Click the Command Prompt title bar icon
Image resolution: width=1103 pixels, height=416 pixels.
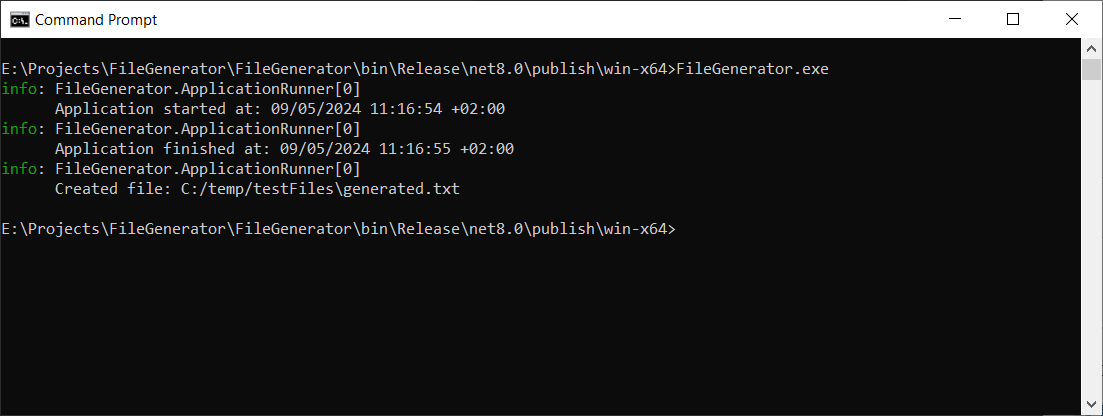[18, 19]
